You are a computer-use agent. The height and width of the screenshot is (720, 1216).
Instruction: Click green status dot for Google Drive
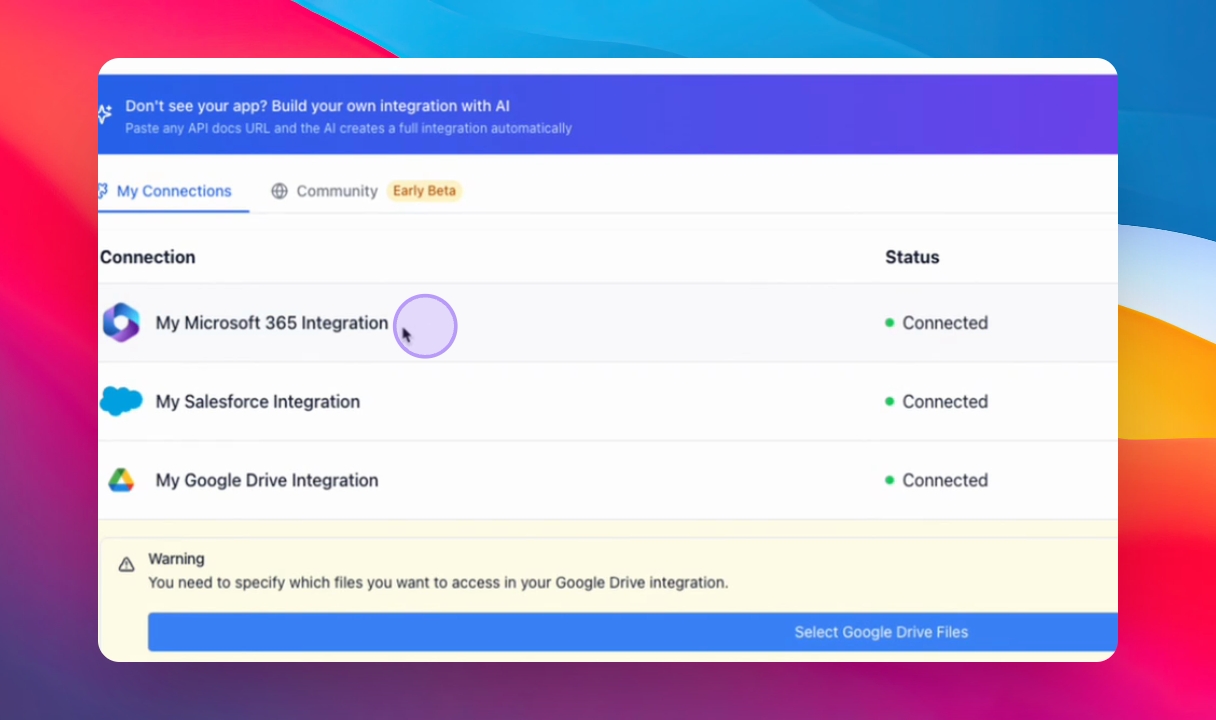tap(889, 480)
